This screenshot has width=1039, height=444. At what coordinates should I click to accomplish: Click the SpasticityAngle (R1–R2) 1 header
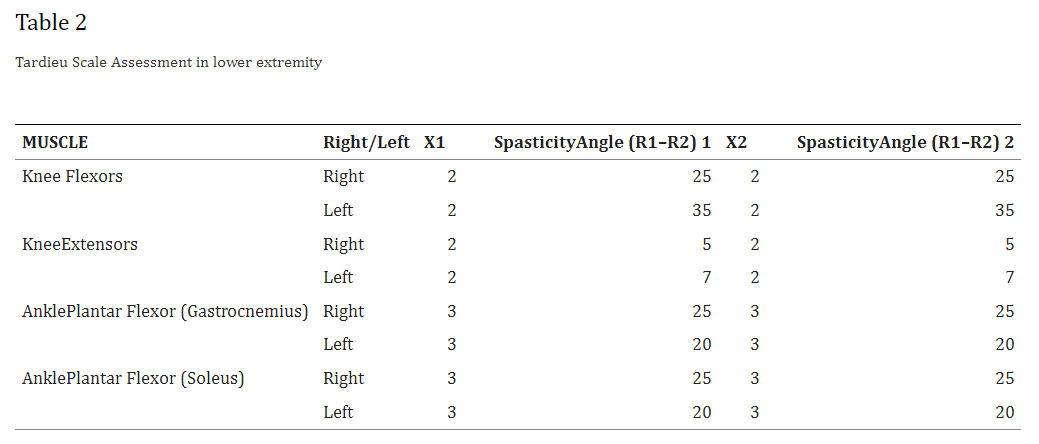[x=602, y=142]
